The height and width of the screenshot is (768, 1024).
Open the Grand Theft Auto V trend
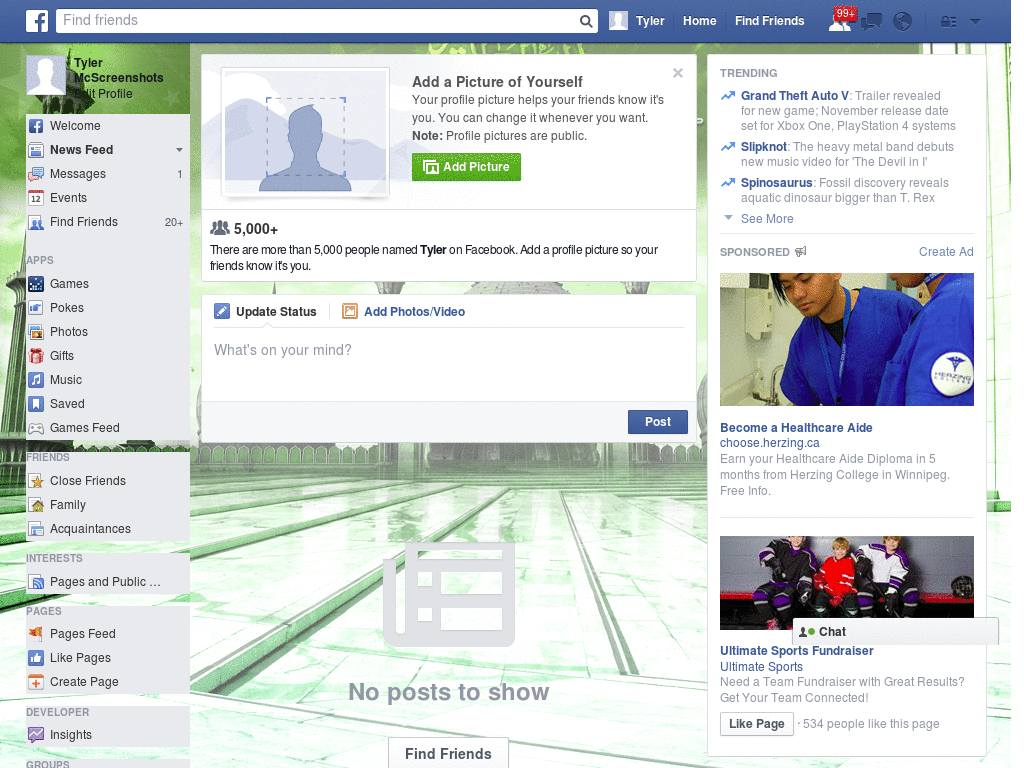pos(794,96)
